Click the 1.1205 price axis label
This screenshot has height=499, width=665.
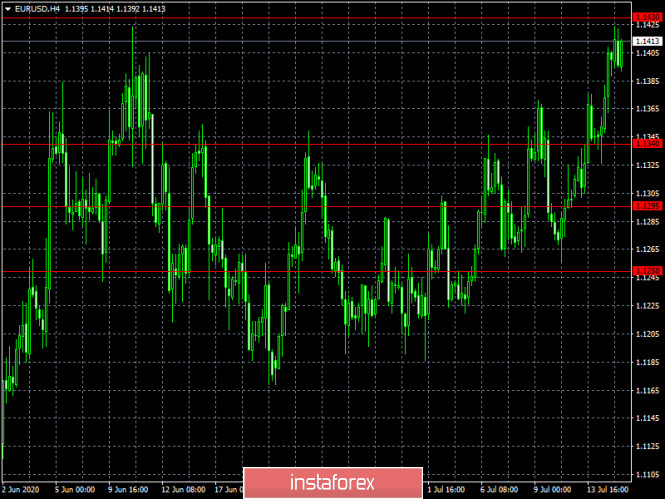click(x=647, y=334)
